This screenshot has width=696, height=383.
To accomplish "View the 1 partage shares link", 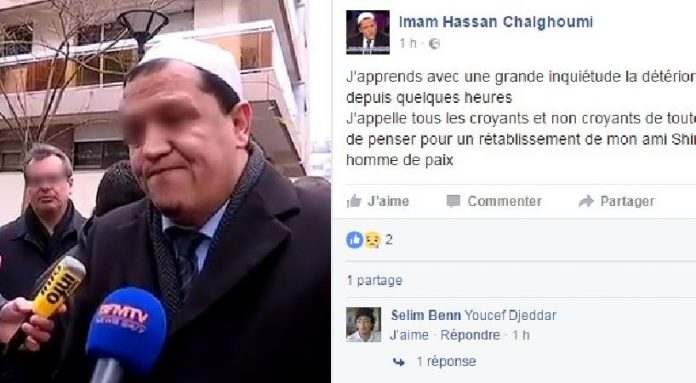I will click(375, 280).
